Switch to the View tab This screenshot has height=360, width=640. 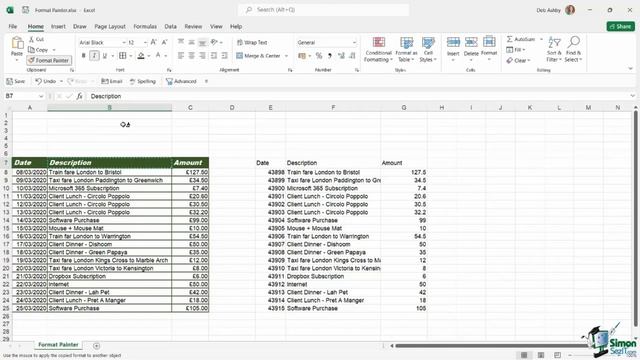click(216, 27)
